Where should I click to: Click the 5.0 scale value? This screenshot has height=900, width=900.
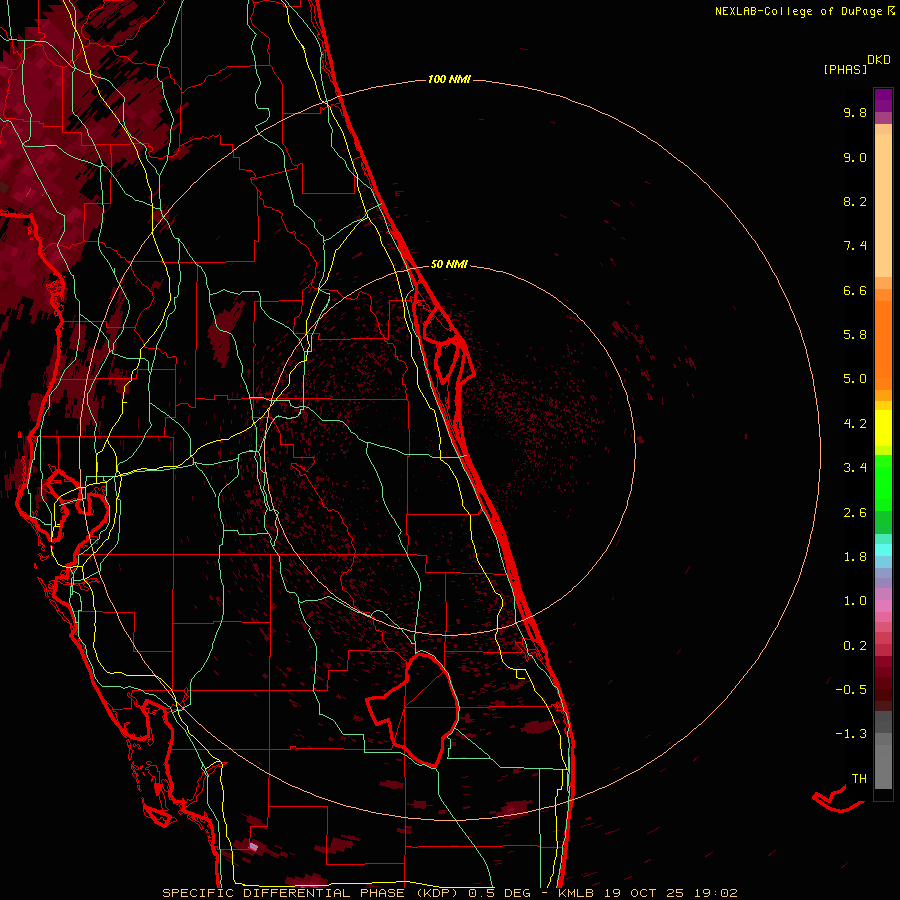point(855,379)
